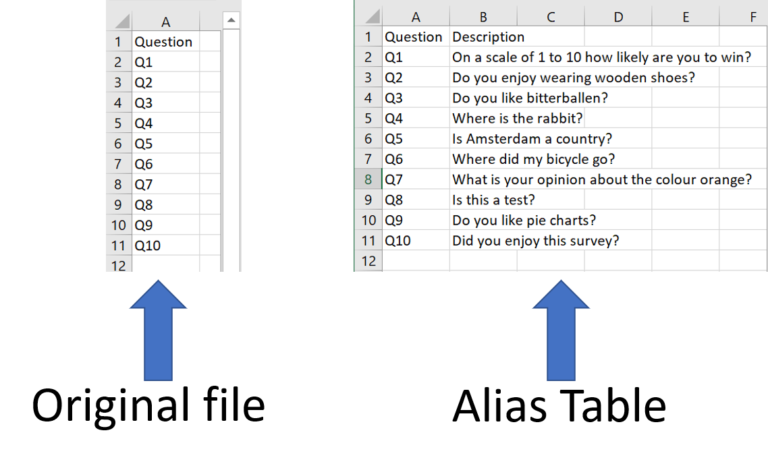This screenshot has height=466, width=768.
Task: Select the Question header cell in the left sheet
Action: click(165, 42)
